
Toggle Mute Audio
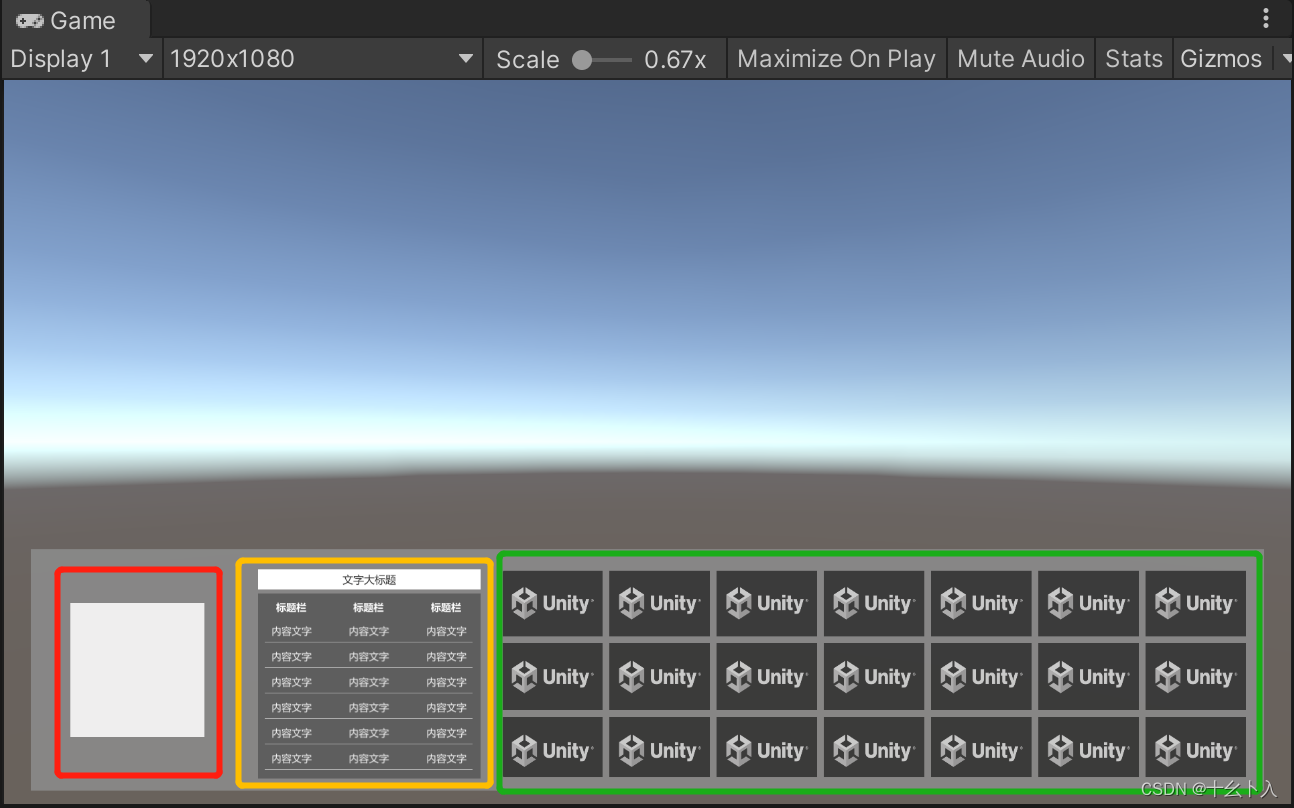(1021, 59)
